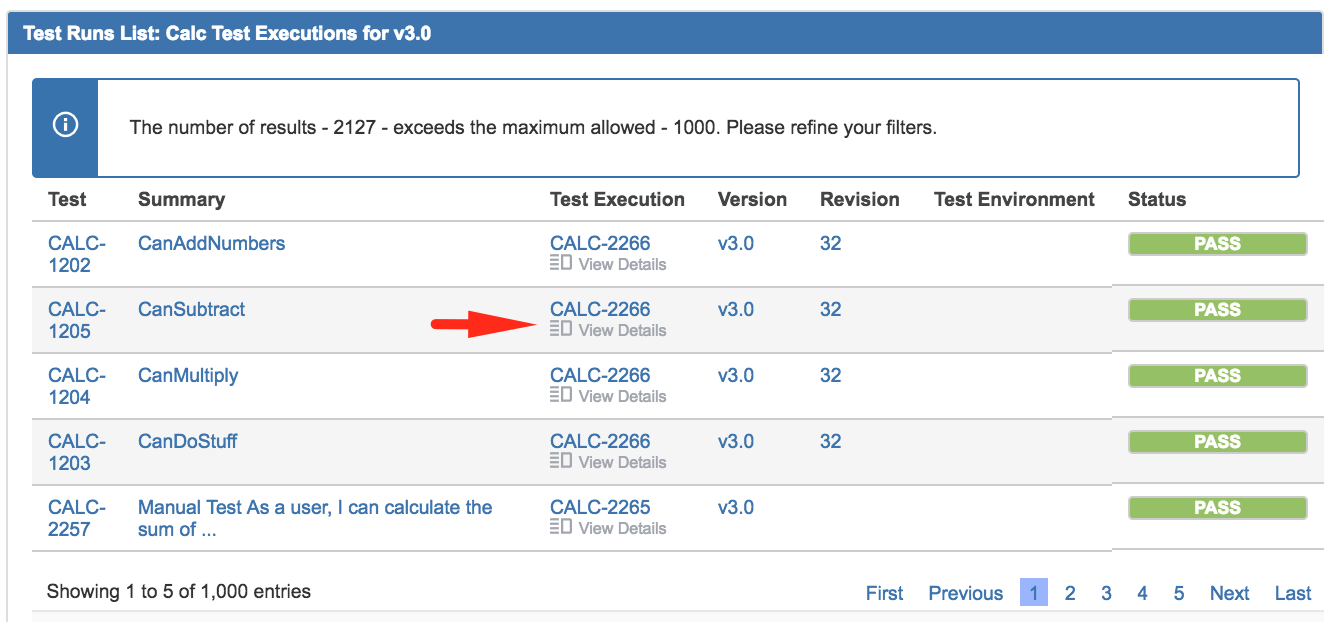The image size is (1330, 622).
Task: Click PASS status bar for CanDoStuff
Action: point(1217,442)
